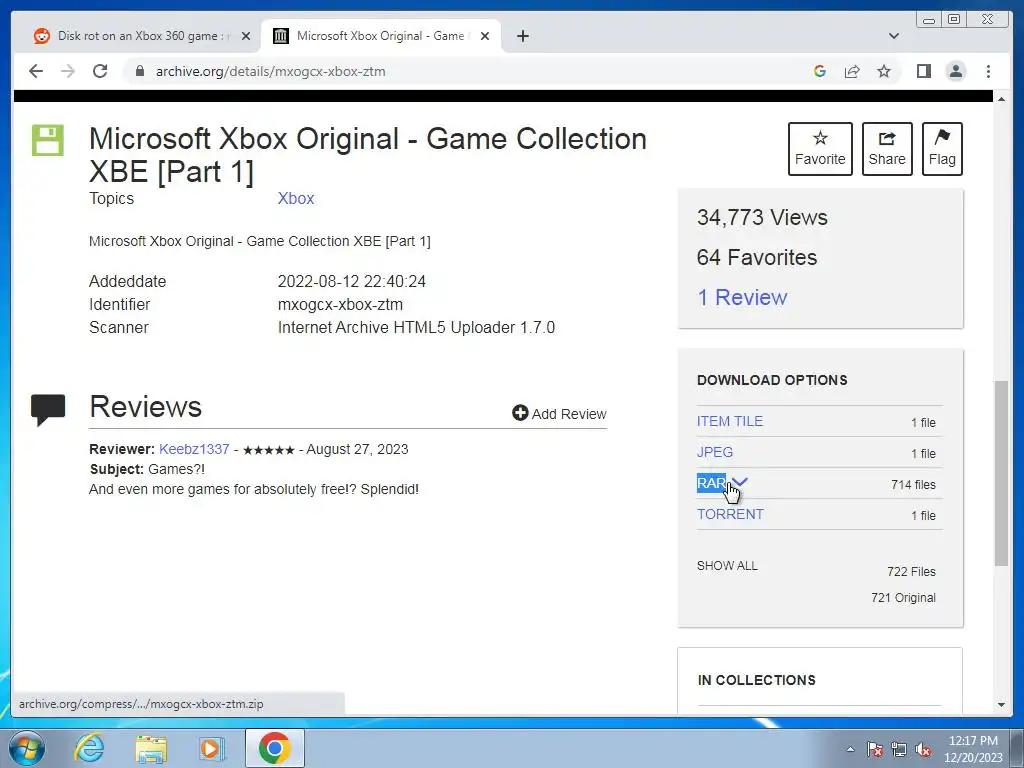Click the network tray icon

point(899,749)
